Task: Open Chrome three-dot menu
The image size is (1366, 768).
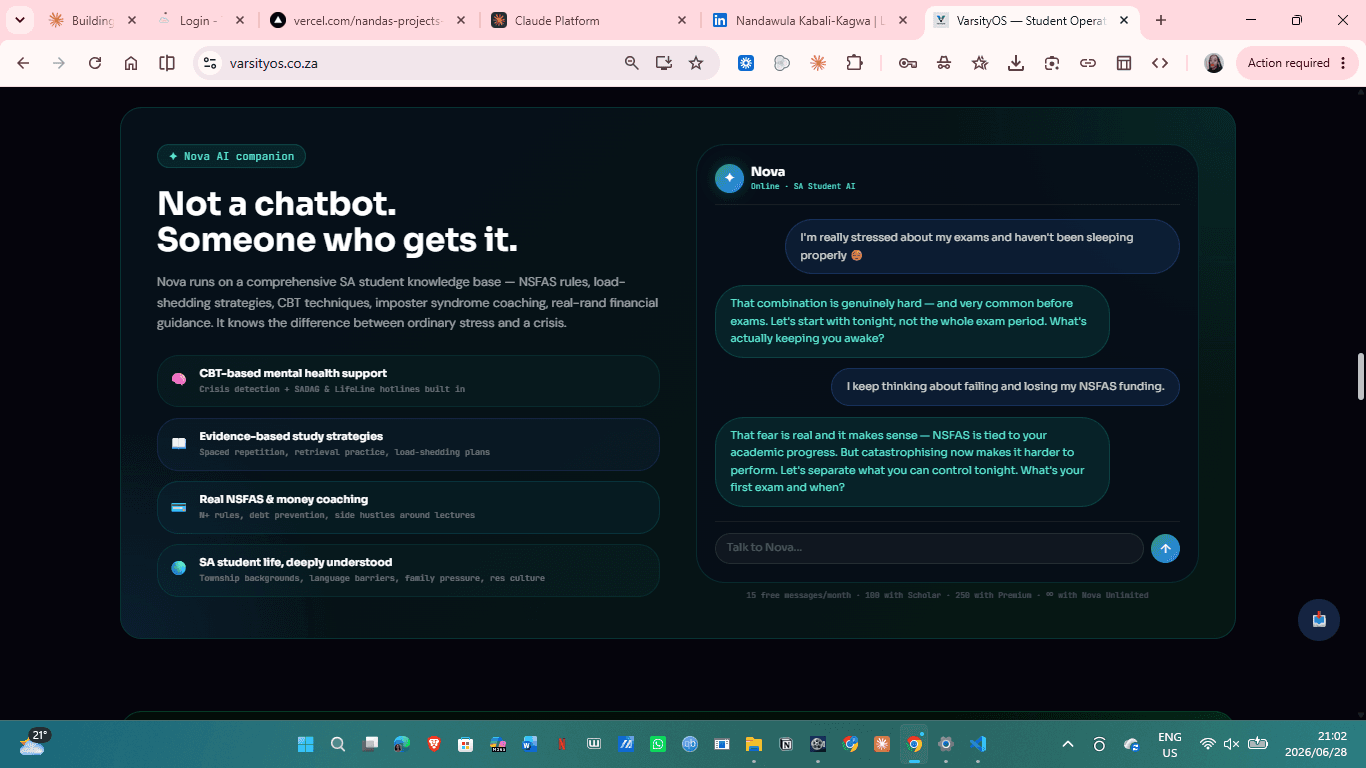Action: (x=1343, y=63)
